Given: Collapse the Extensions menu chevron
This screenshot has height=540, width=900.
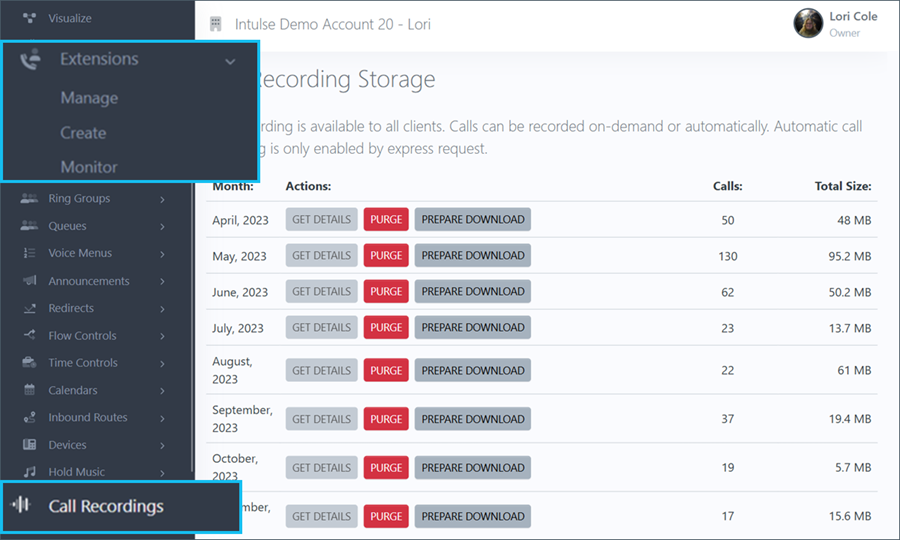Looking at the screenshot, I should 230,61.
